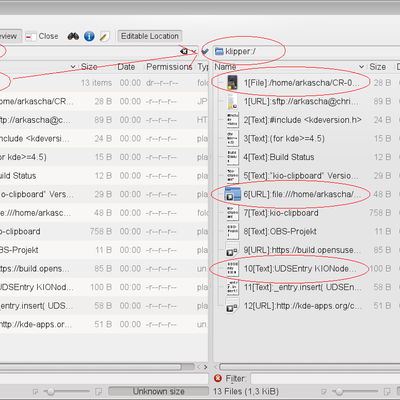400x400 pixels.
Task: Click the icon of 7[Text]:kio-clipboard
Action: pyautogui.click(x=232, y=213)
